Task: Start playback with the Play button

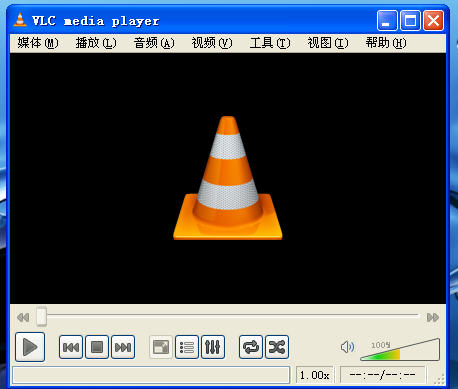Action: click(x=30, y=347)
